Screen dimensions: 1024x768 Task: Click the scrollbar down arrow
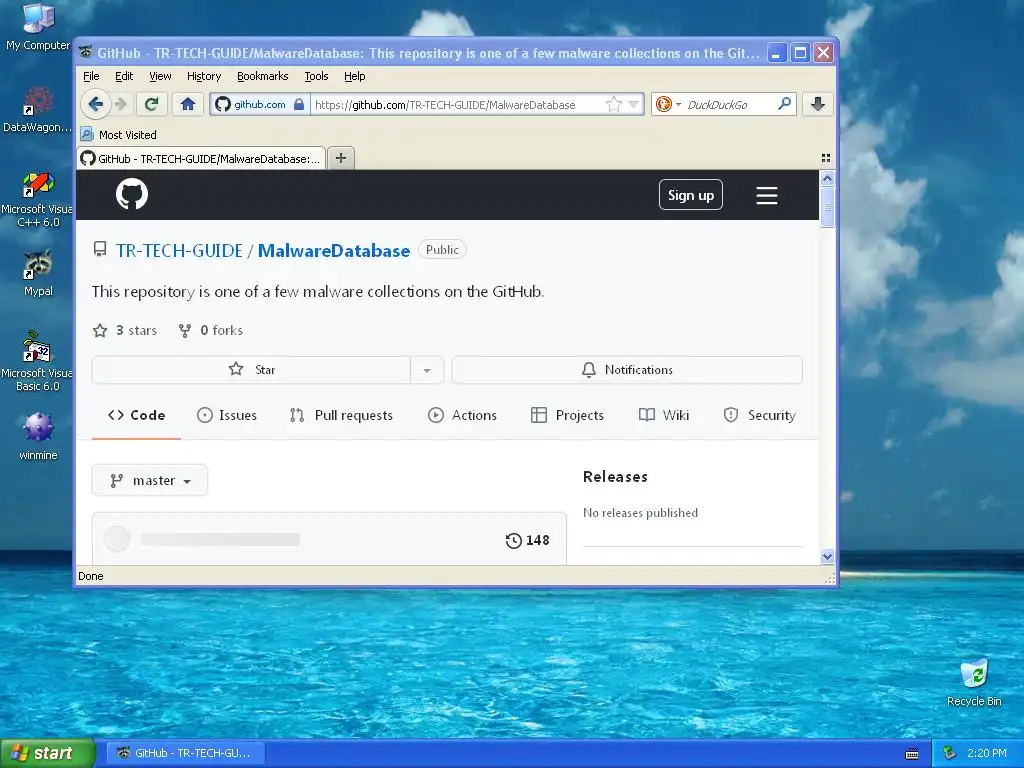[827, 556]
